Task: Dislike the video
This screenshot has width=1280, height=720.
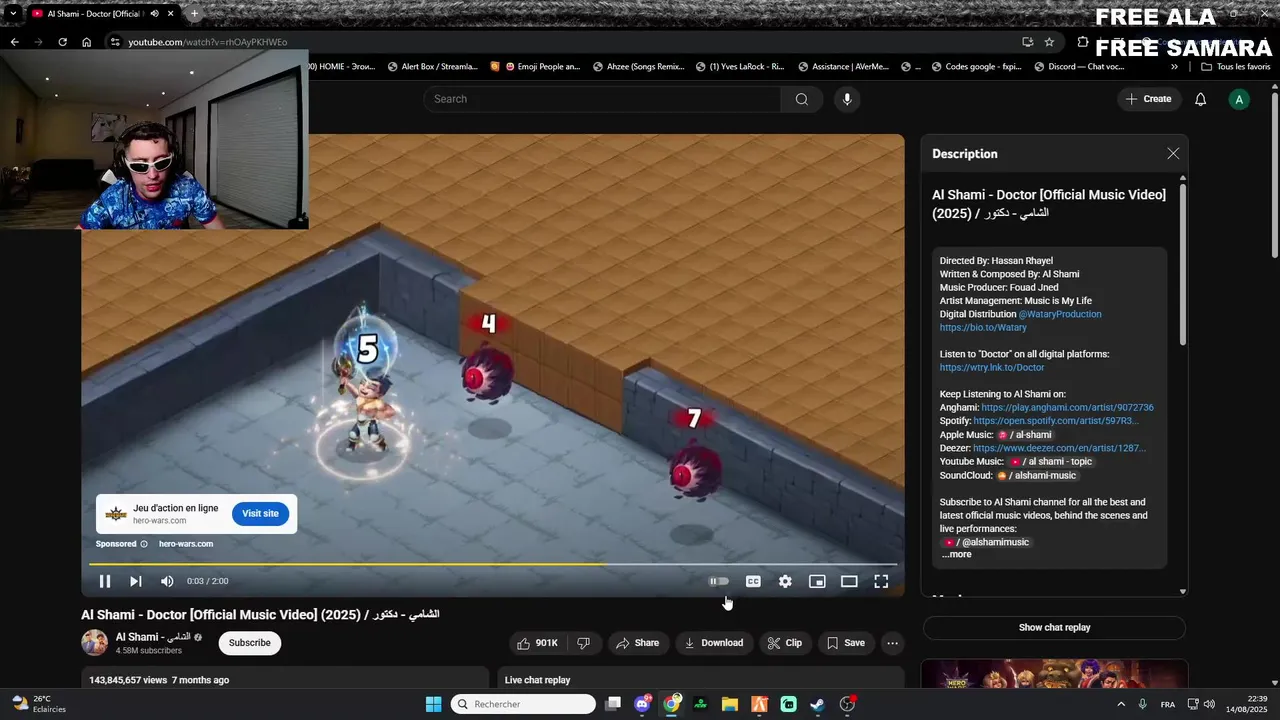Action: pyautogui.click(x=583, y=643)
